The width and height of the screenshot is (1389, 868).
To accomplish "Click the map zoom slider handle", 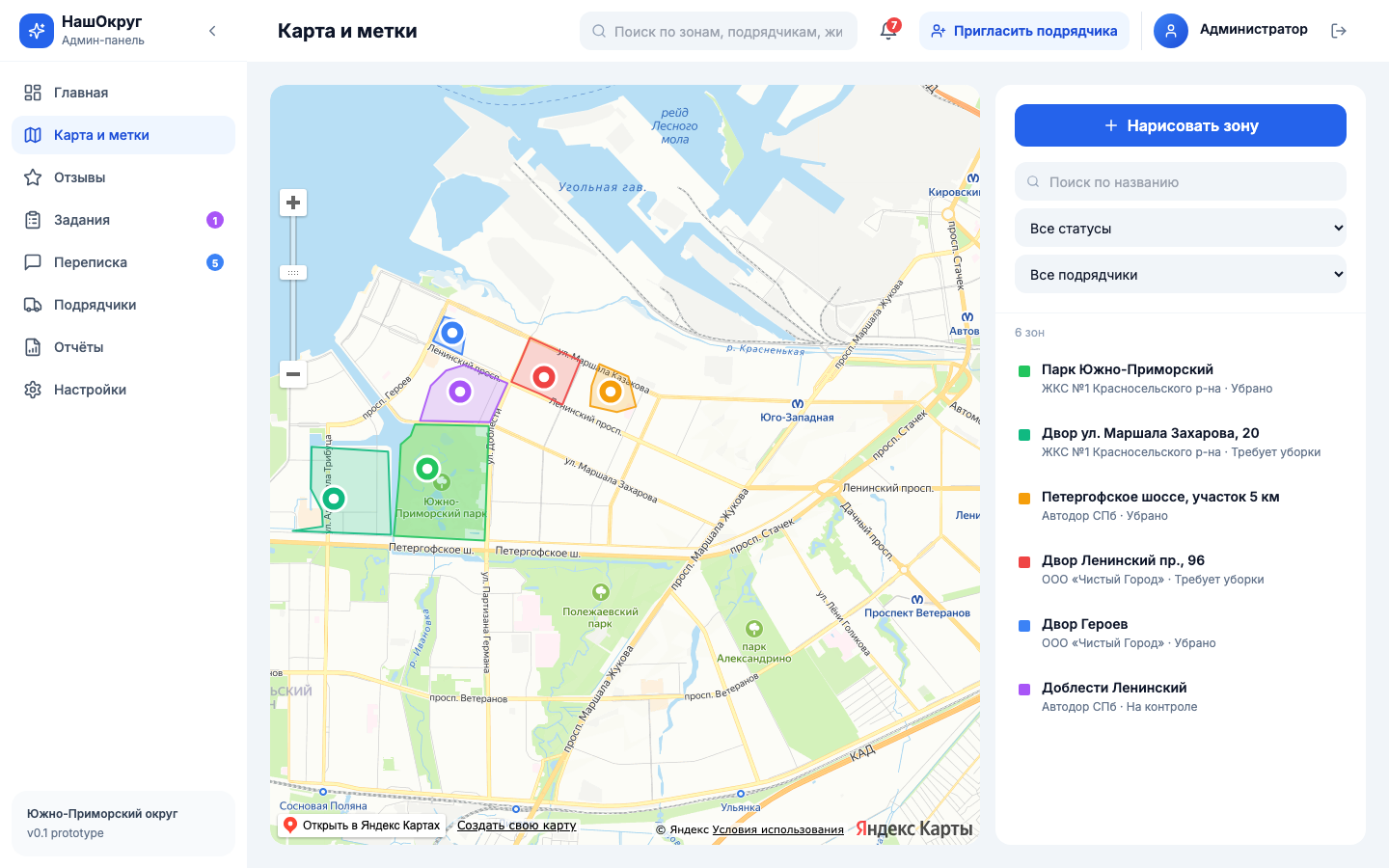I will [293, 273].
